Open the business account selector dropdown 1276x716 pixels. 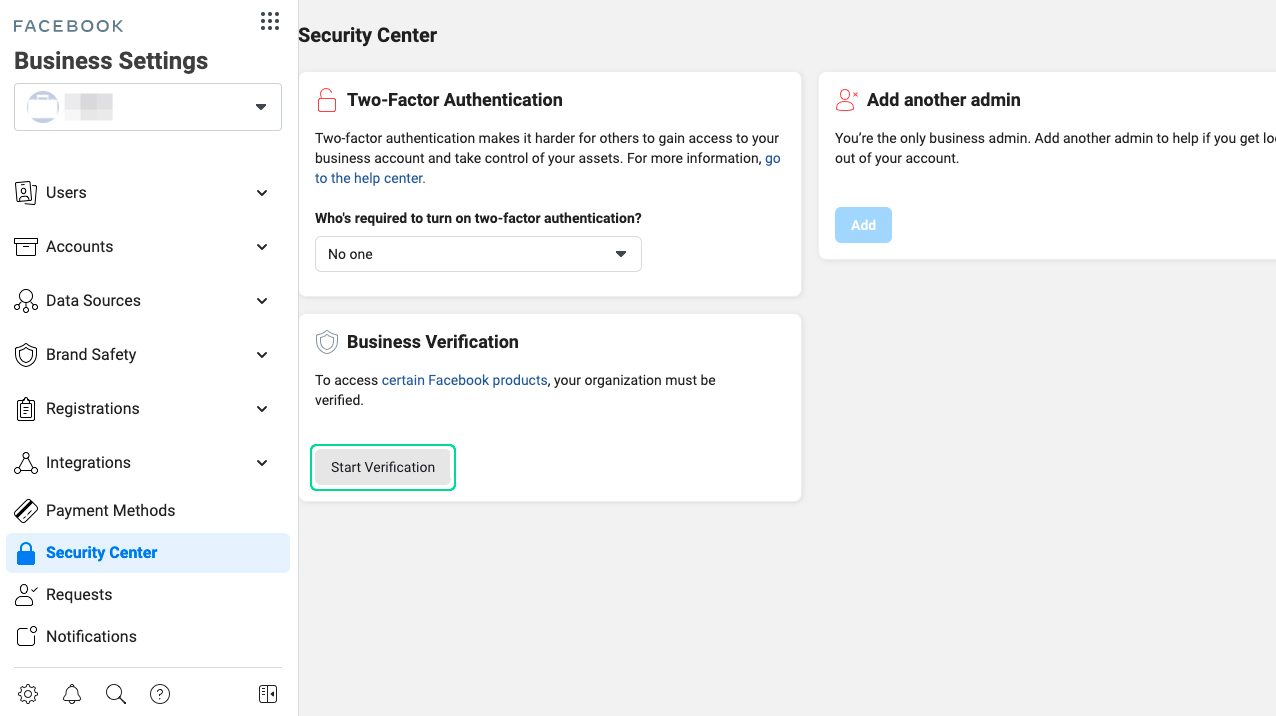(148, 107)
